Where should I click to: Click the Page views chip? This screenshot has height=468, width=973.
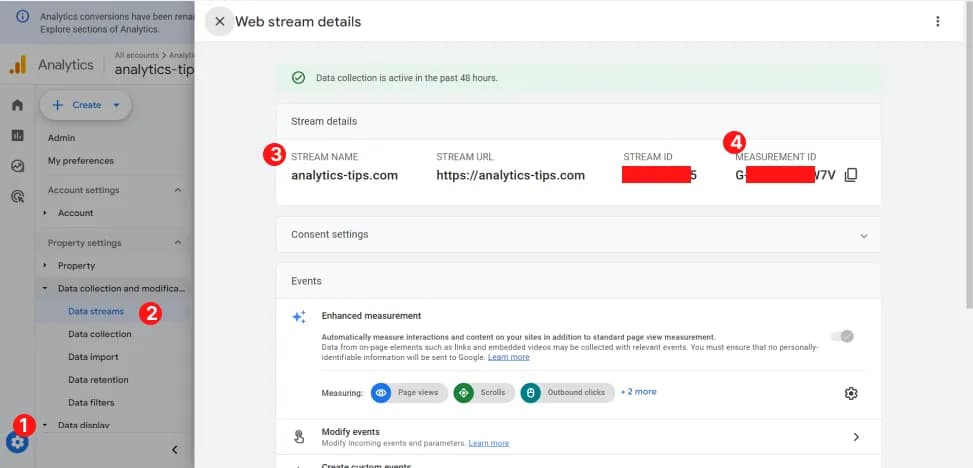tap(409, 393)
